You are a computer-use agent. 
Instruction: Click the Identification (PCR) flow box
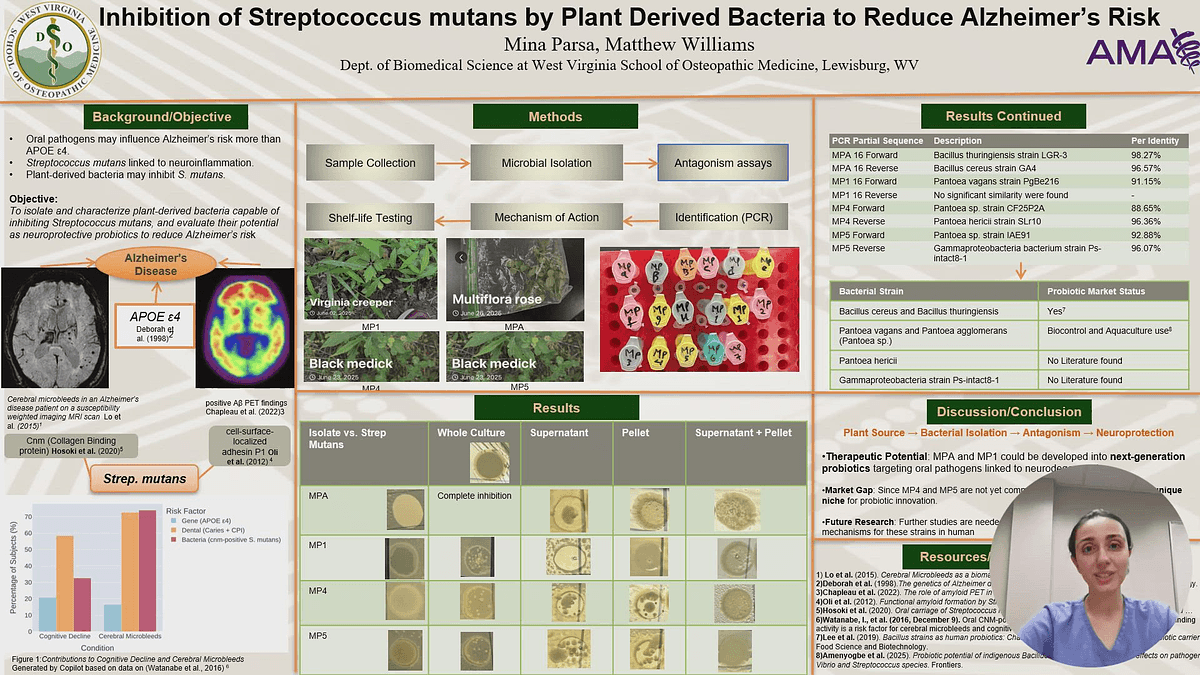722,217
